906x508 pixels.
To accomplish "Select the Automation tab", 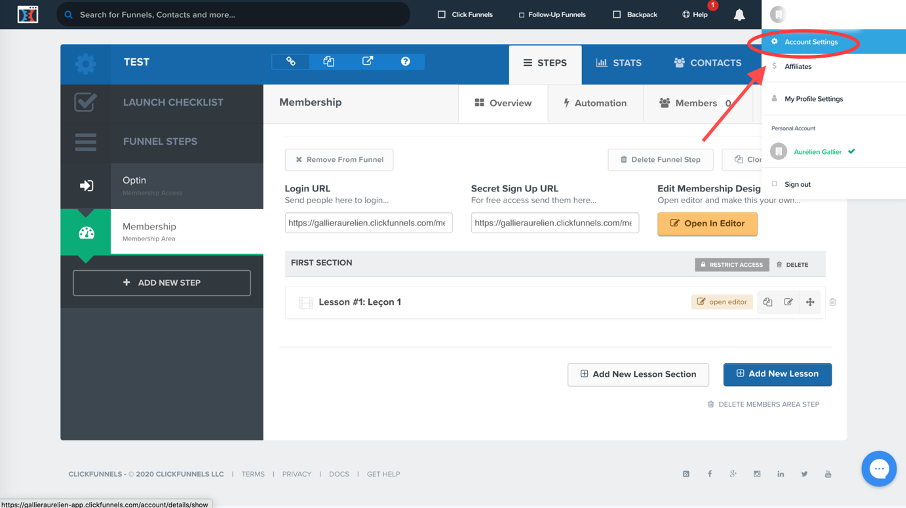I will 595,103.
